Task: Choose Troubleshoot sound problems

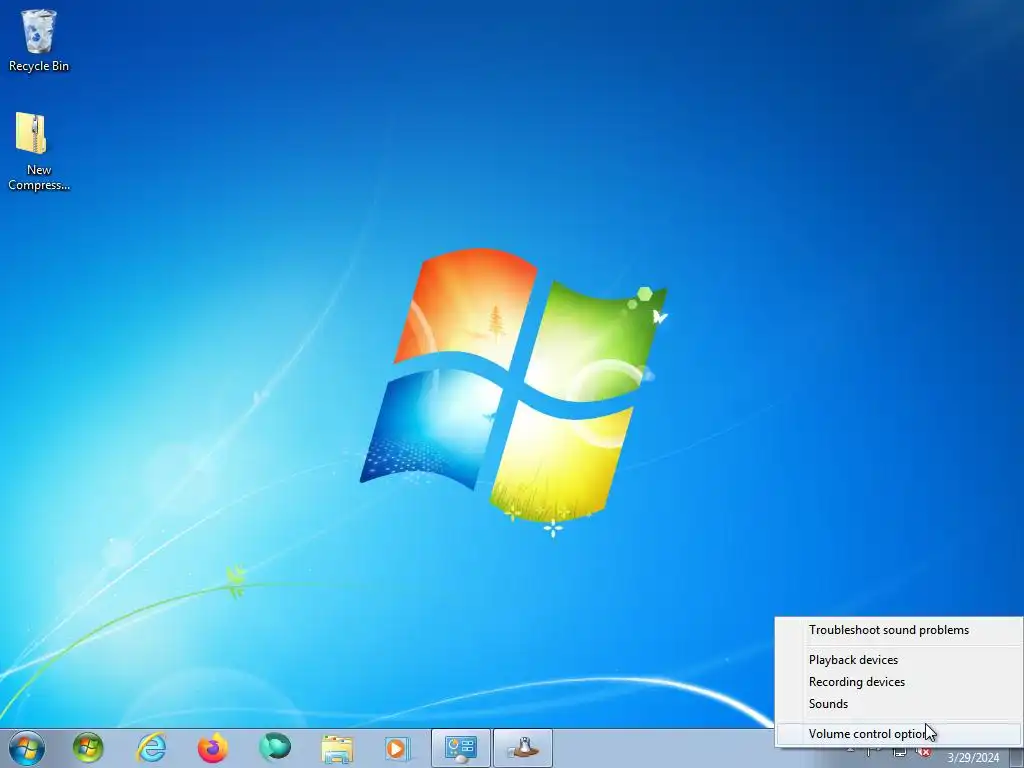Action: click(899, 630)
